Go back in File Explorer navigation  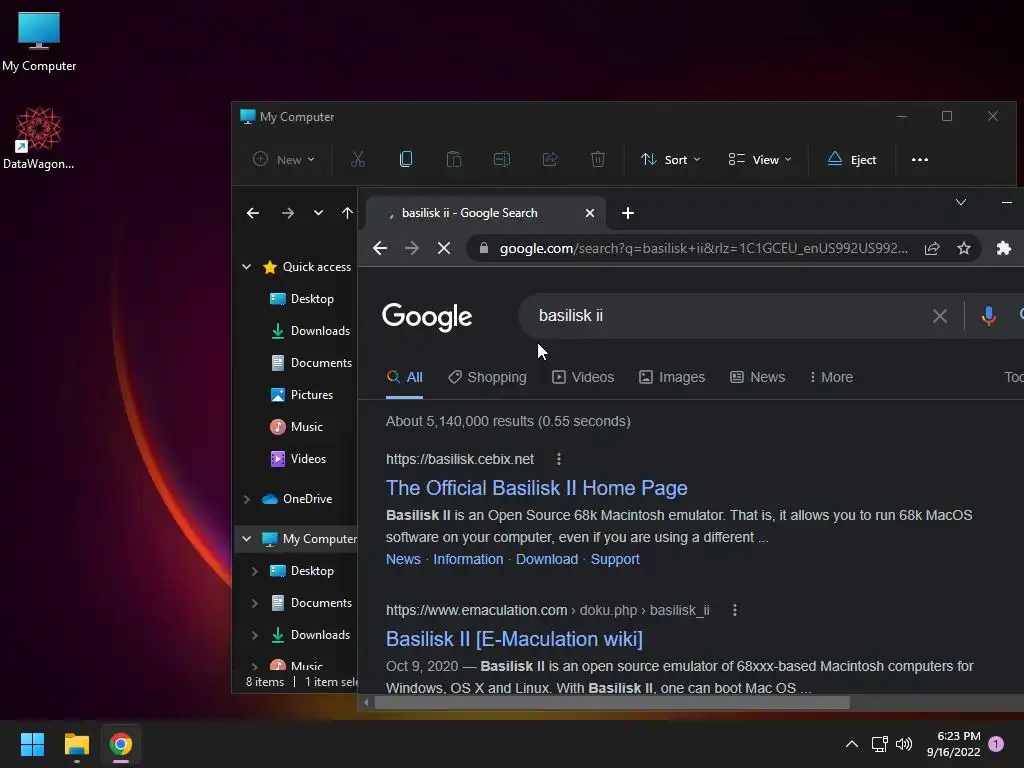pyautogui.click(x=253, y=213)
